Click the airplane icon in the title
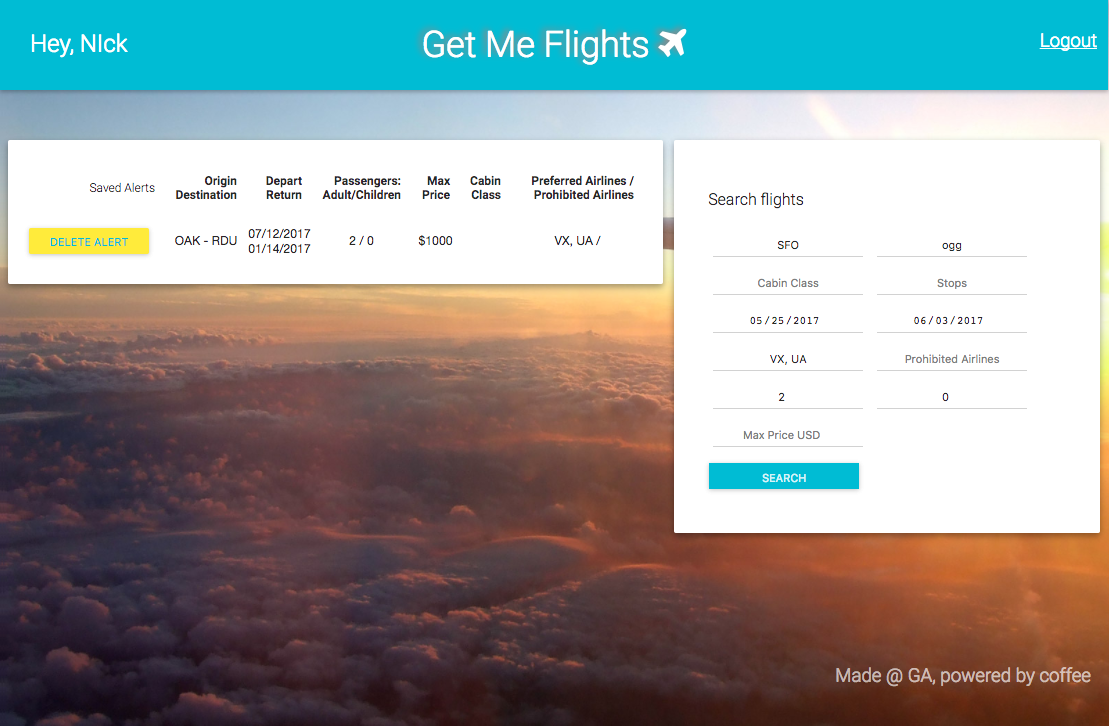The width and height of the screenshot is (1109, 726). click(672, 43)
